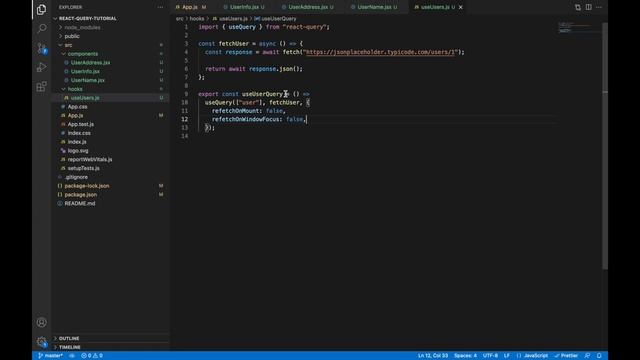The width and height of the screenshot is (640, 360).
Task: Open index.js file
Action: (77, 142)
